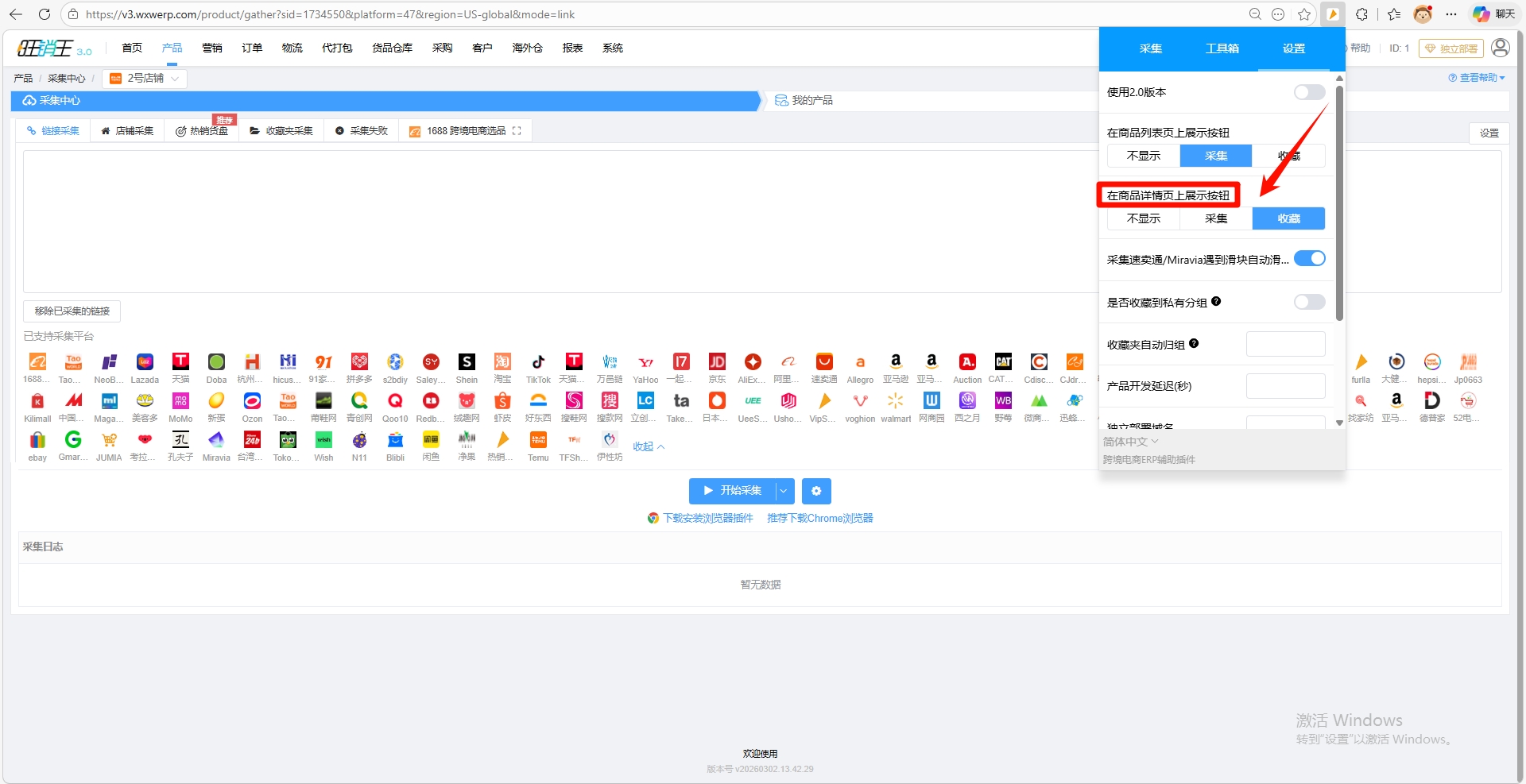
Task: Switch to the 工具箱 tab
Action: tap(1222, 48)
